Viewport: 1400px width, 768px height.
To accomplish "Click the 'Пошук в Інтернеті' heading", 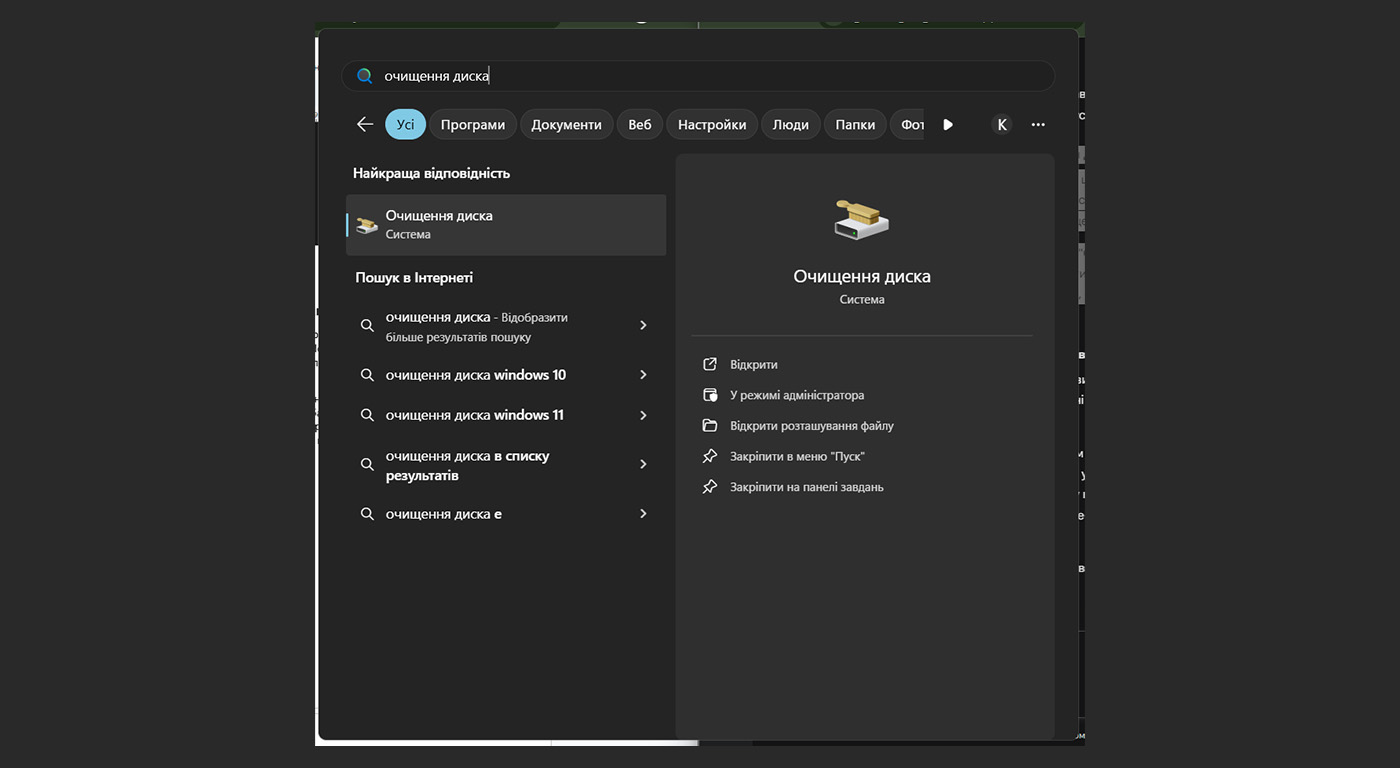I will (414, 278).
